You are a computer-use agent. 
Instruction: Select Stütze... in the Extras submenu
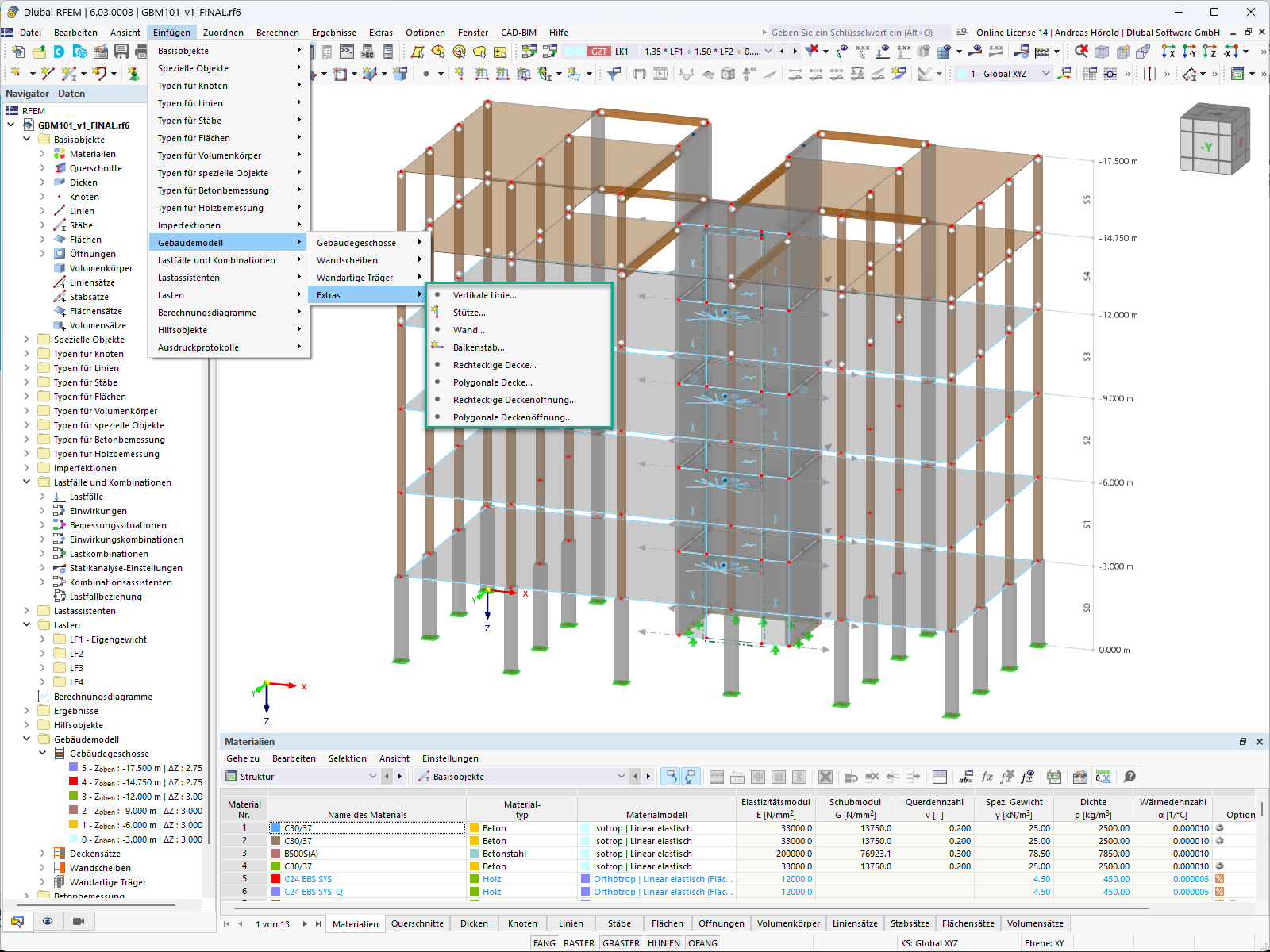[x=520, y=313]
